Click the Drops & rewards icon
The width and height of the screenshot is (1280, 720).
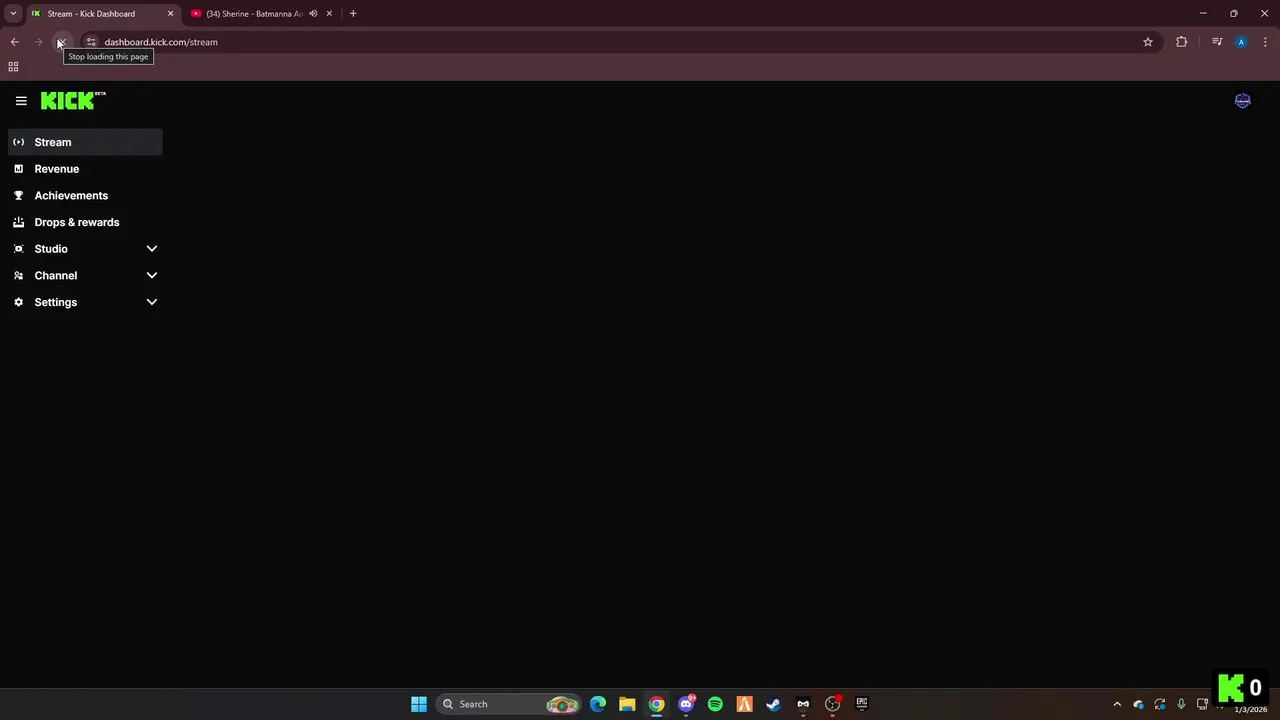click(x=18, y=222)
